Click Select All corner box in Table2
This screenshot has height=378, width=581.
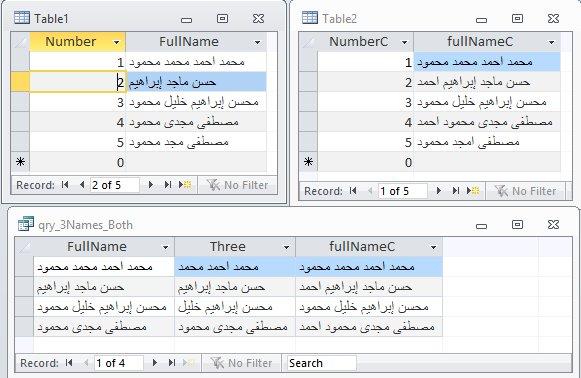pyautogui.click(x=308, y=42)
